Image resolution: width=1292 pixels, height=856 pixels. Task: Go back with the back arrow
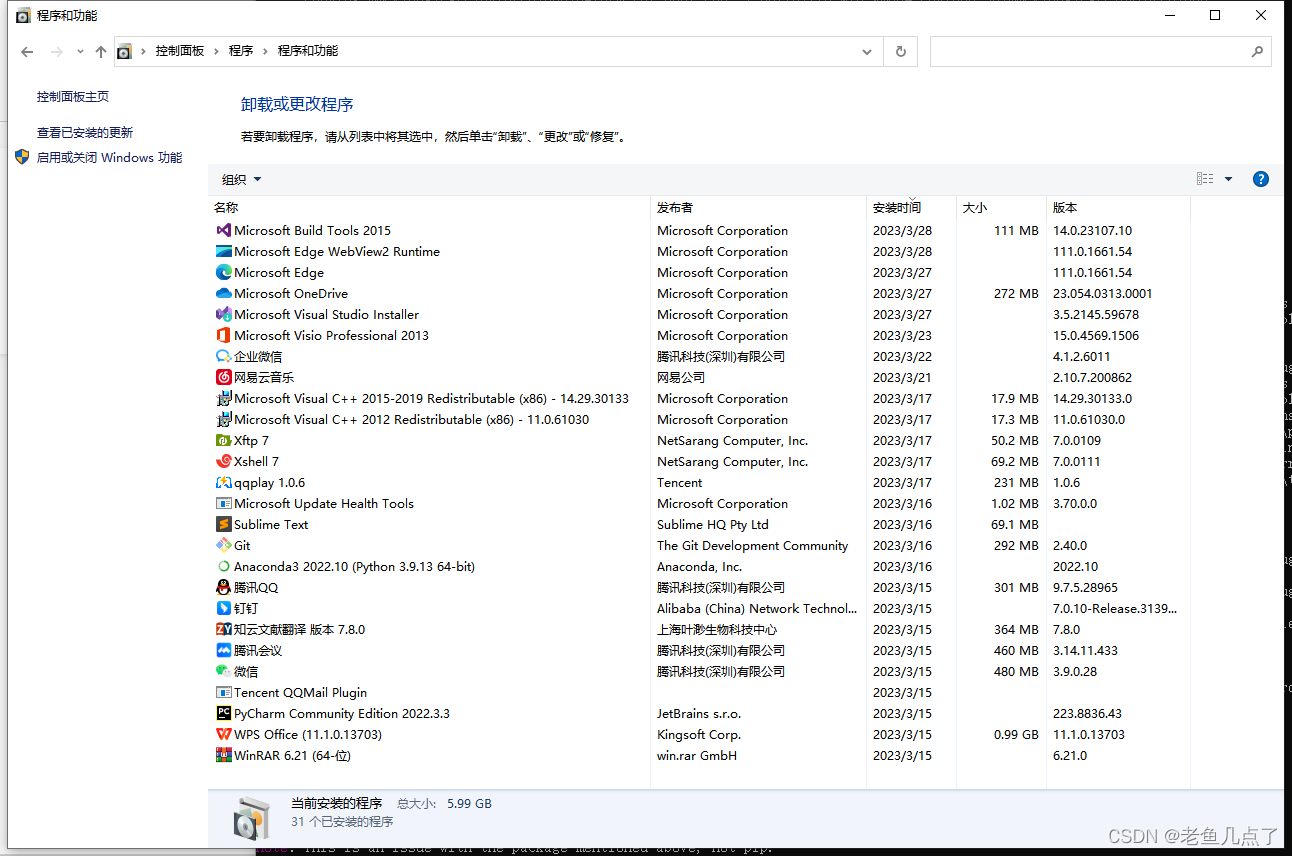[27, 51]
